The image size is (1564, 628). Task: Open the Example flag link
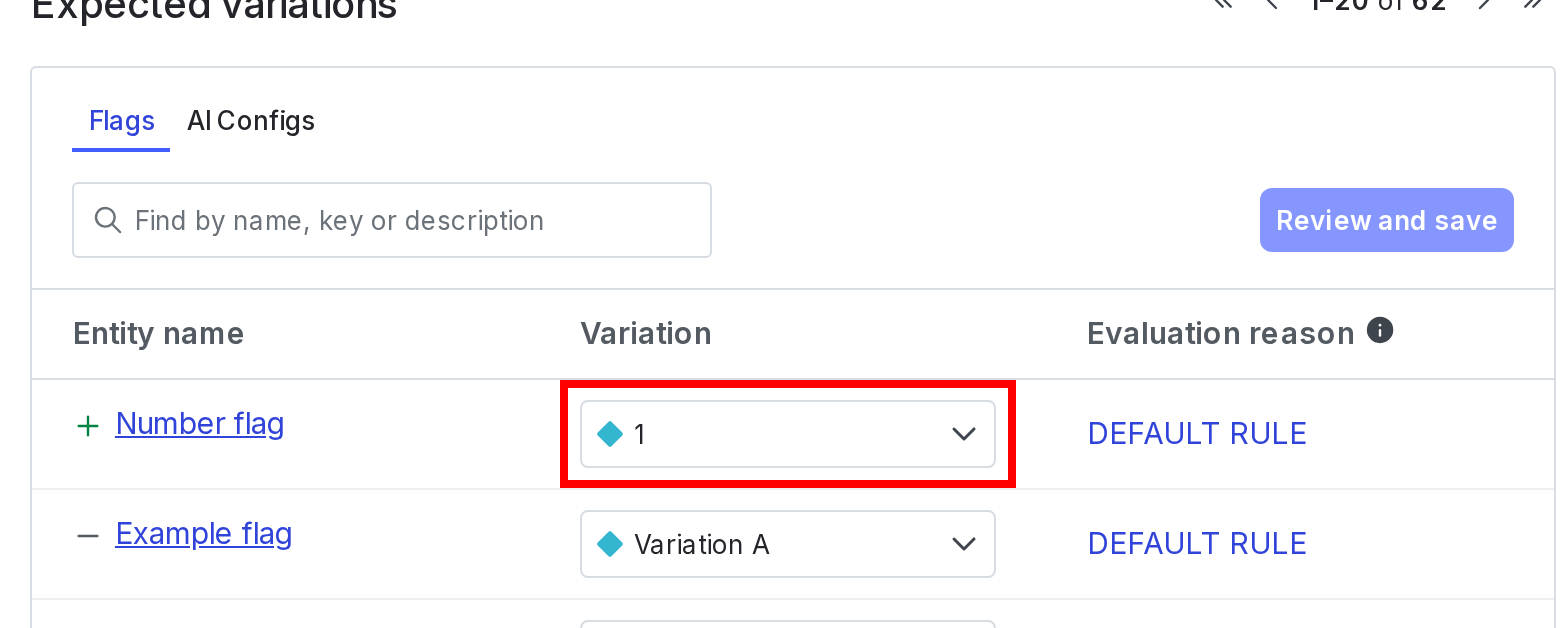204,534
